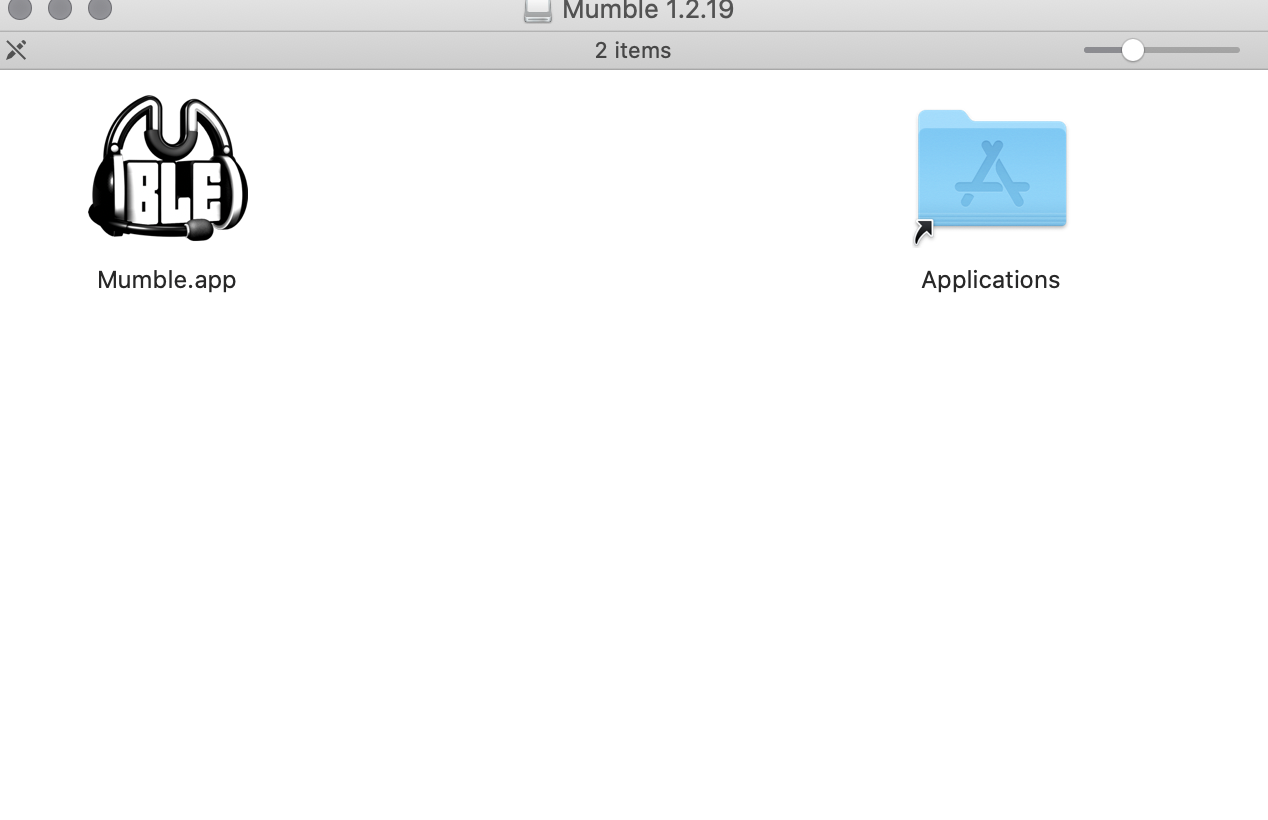
Task: Zoom the Mumble 1.2.19 window
Action: pos(100,8)
